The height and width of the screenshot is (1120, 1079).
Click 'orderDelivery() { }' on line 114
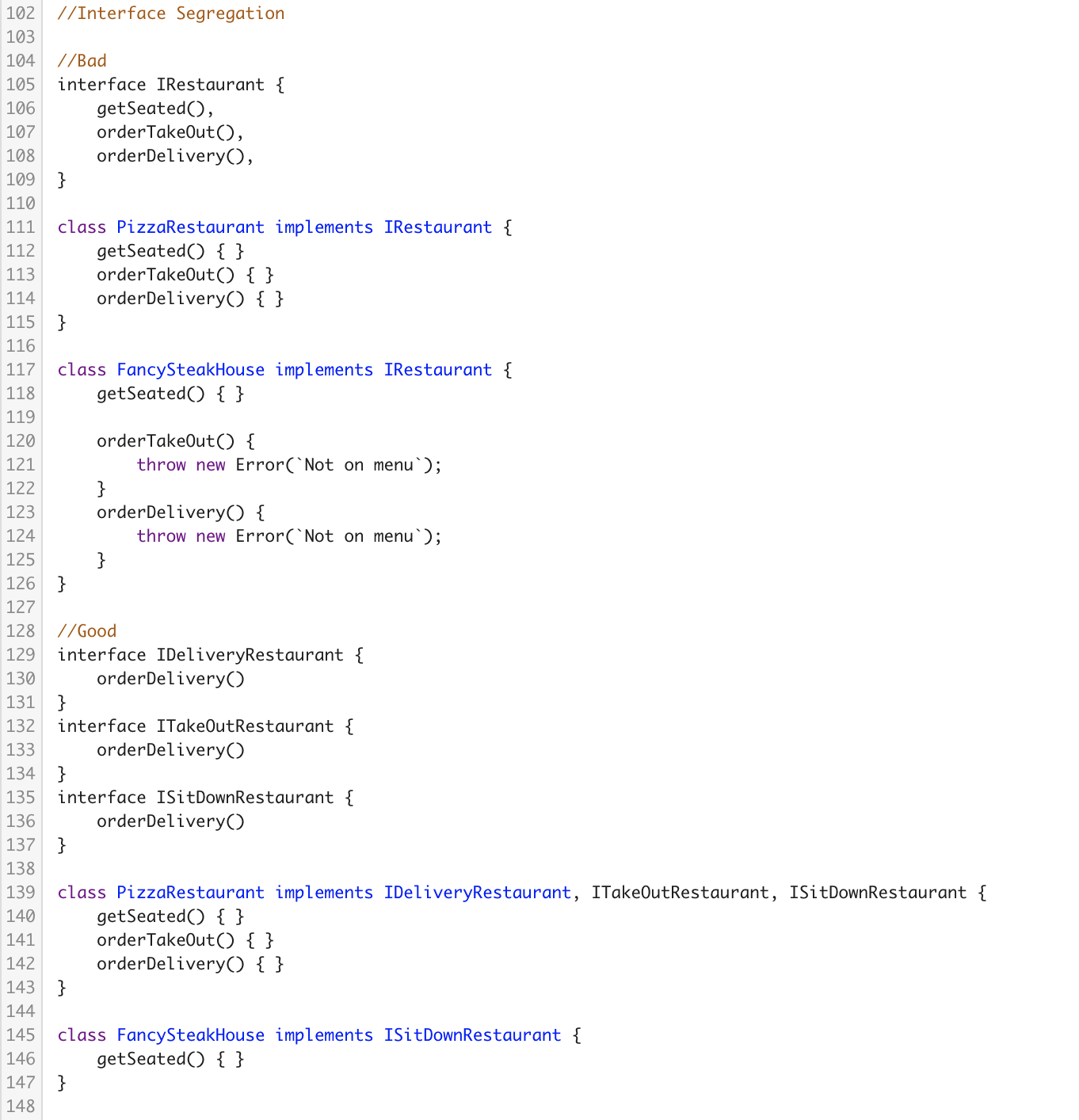[191, 299]
